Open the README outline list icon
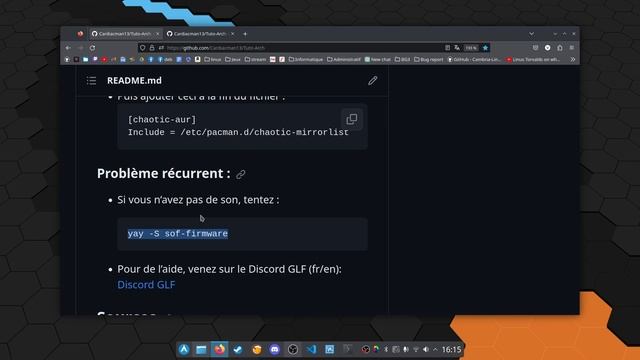This screenshot has width=640, height=360. pyautogui.click(x=91, y=80)
